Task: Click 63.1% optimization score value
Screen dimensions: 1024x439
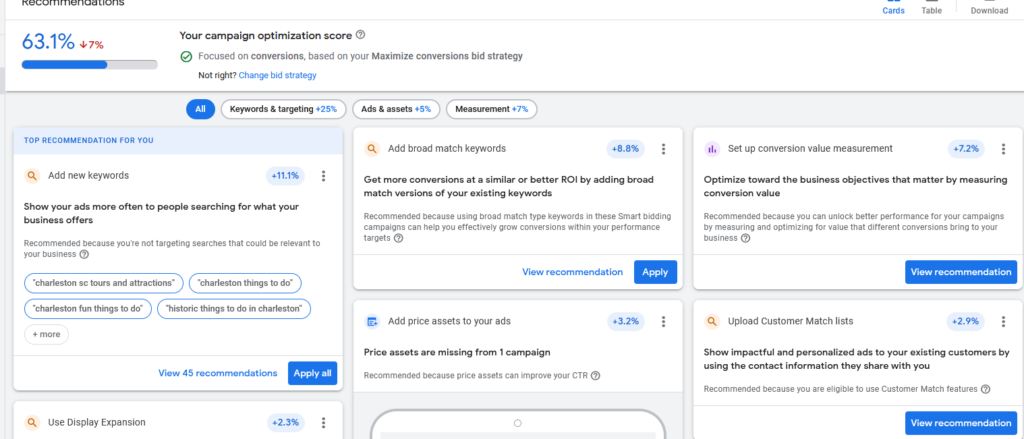Action: click(48, 42)
